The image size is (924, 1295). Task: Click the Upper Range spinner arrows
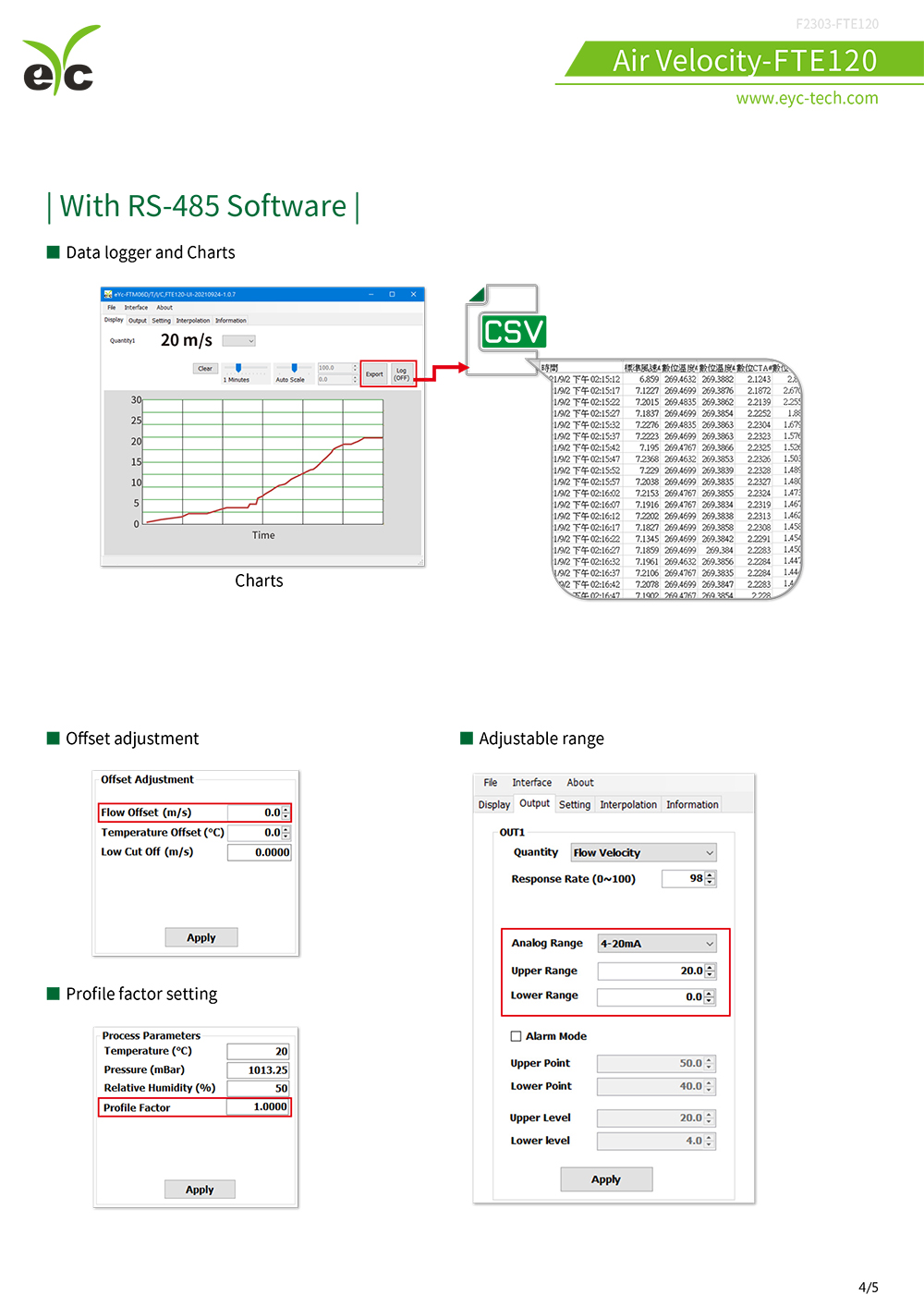[x=710, y=971]
